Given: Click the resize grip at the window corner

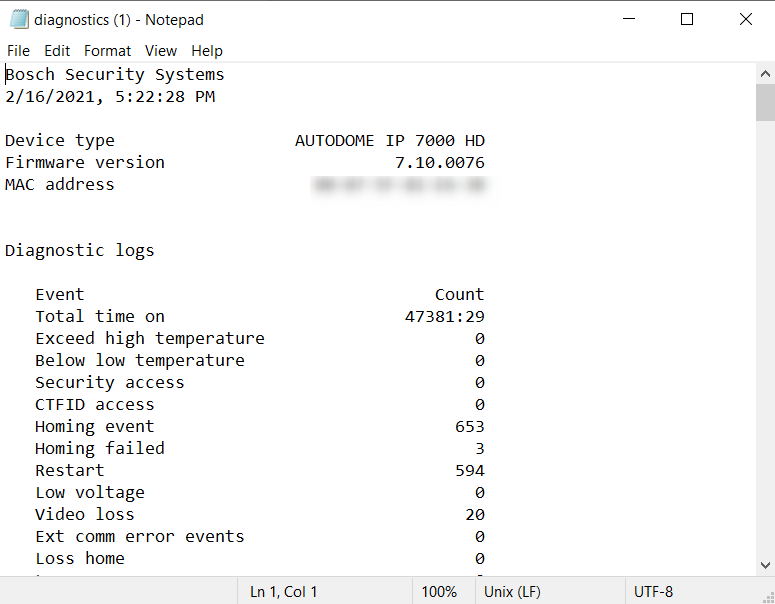Looking at the screenshot, I should (769, 598).
